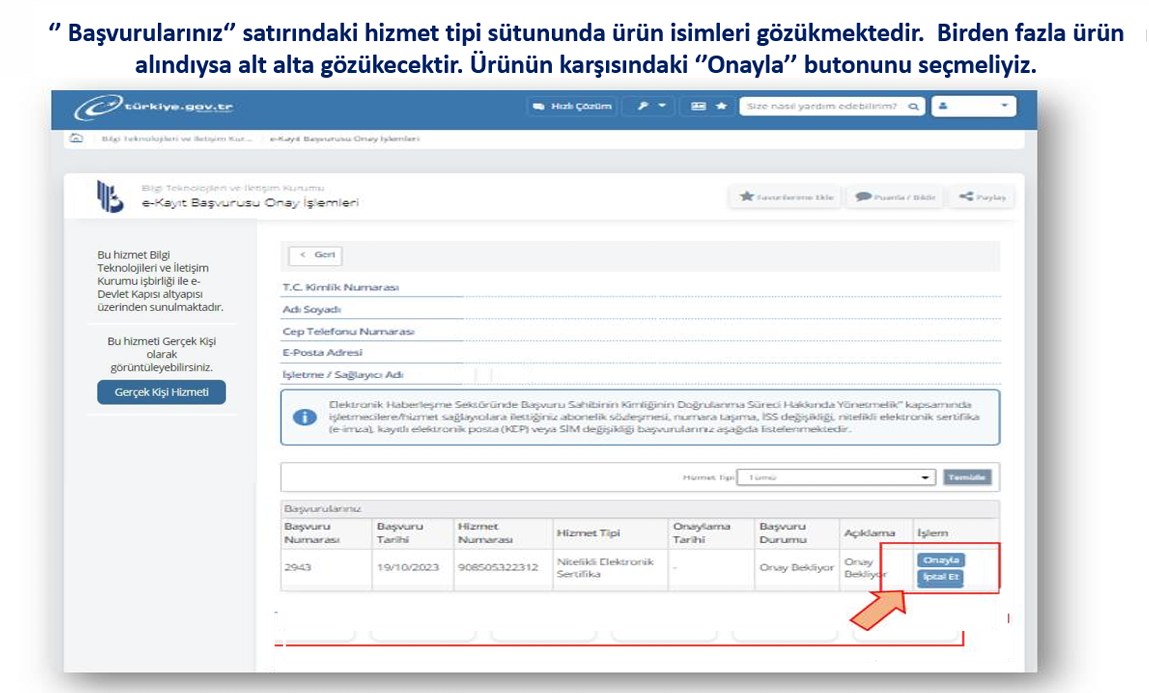Click the search magnifier icon
1149x693 pixels.
(x=912, y=106)
